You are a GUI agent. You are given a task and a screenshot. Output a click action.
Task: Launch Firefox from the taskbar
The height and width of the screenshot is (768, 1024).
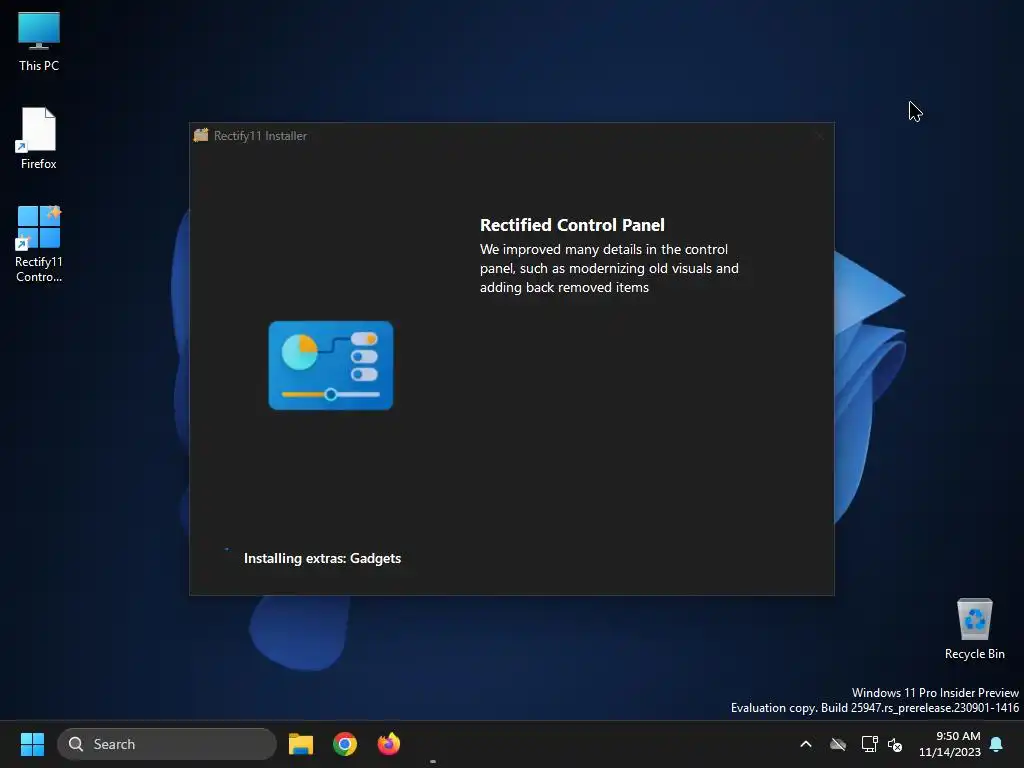tap(389, 744)
